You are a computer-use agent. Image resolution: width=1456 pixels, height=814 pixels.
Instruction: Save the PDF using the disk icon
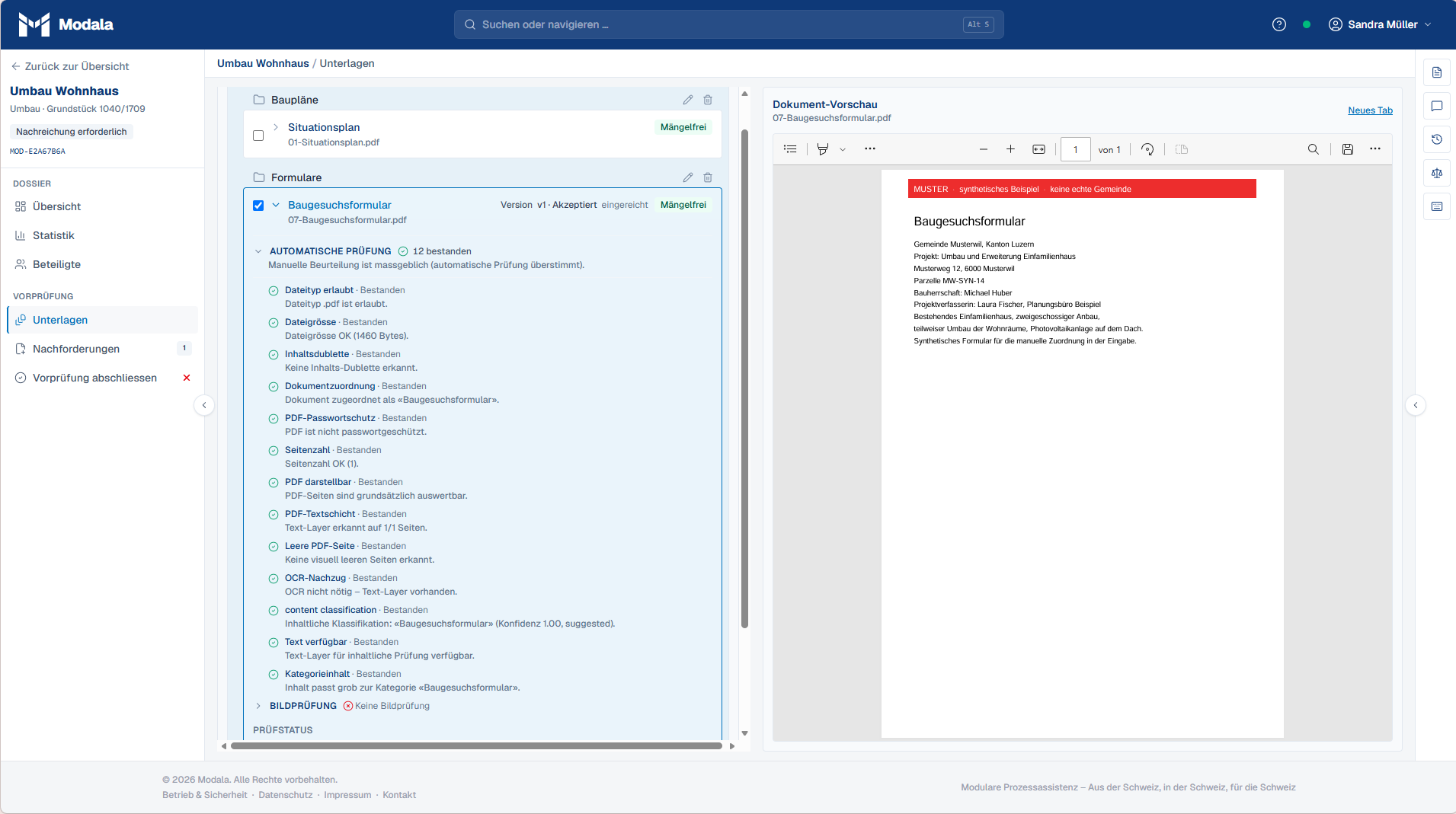(x=1348, y=149)
